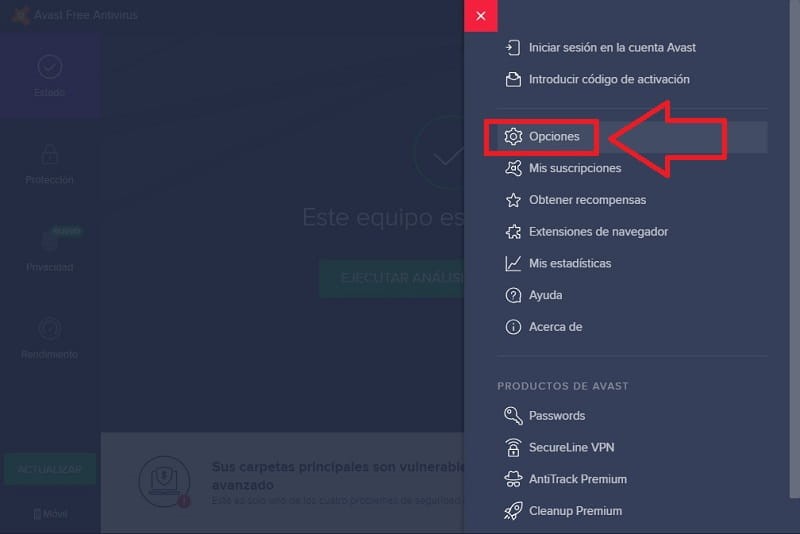Click the info icon for Acerca de
This screenshot has width=800, height=534.
pyautogui.click(x=513, y=326)
